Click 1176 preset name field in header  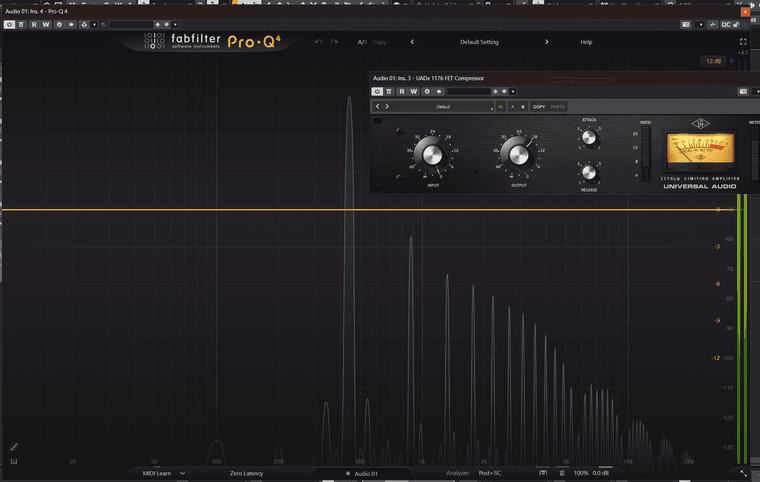[469, 91]
